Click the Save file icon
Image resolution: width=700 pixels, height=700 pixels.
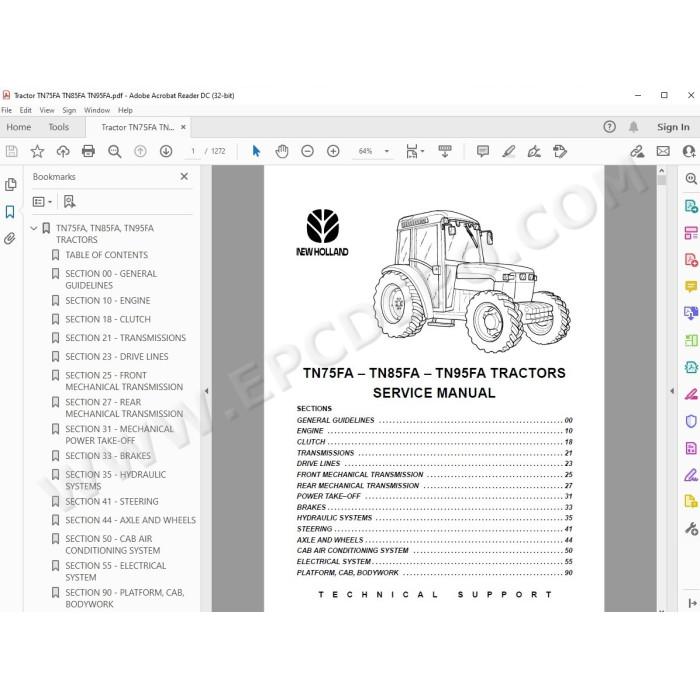[12, 151]
